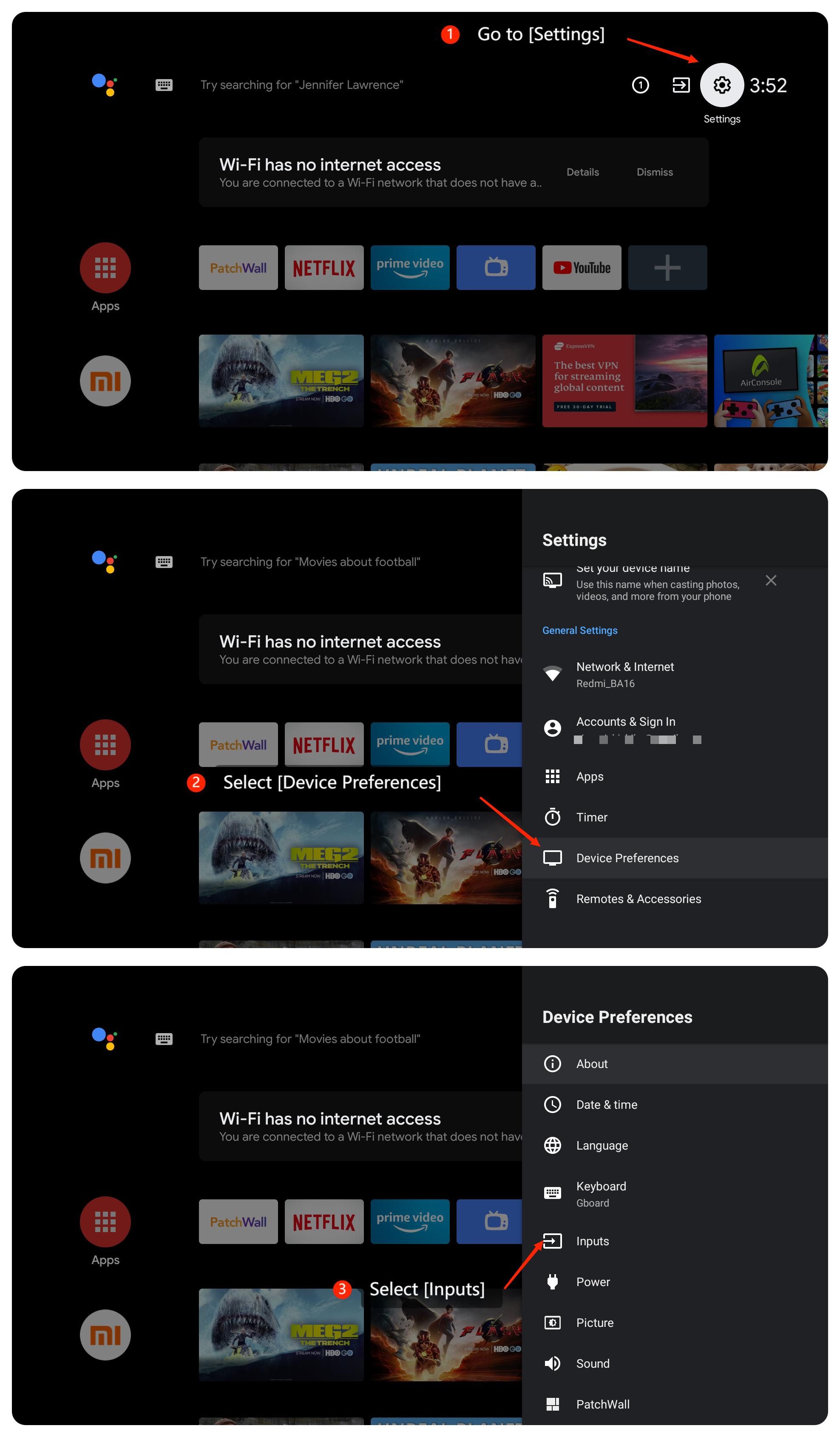Screen dimensions: 840x1437
Task: Open the red Apps grid icon in the first screenshot
Action: (x=105, y=267)
